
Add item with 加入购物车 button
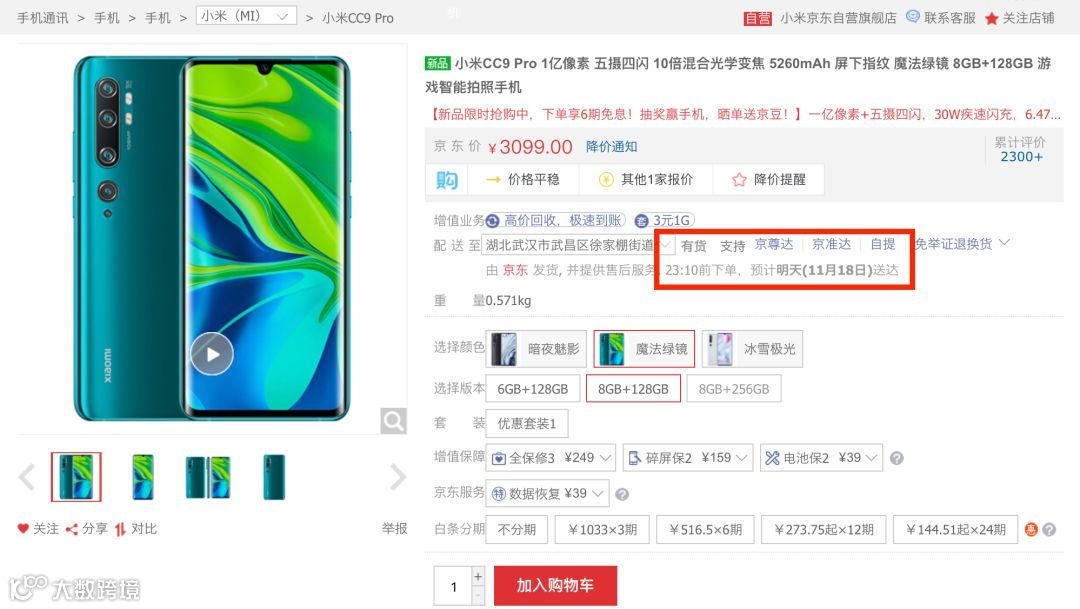tap(555, 586)
